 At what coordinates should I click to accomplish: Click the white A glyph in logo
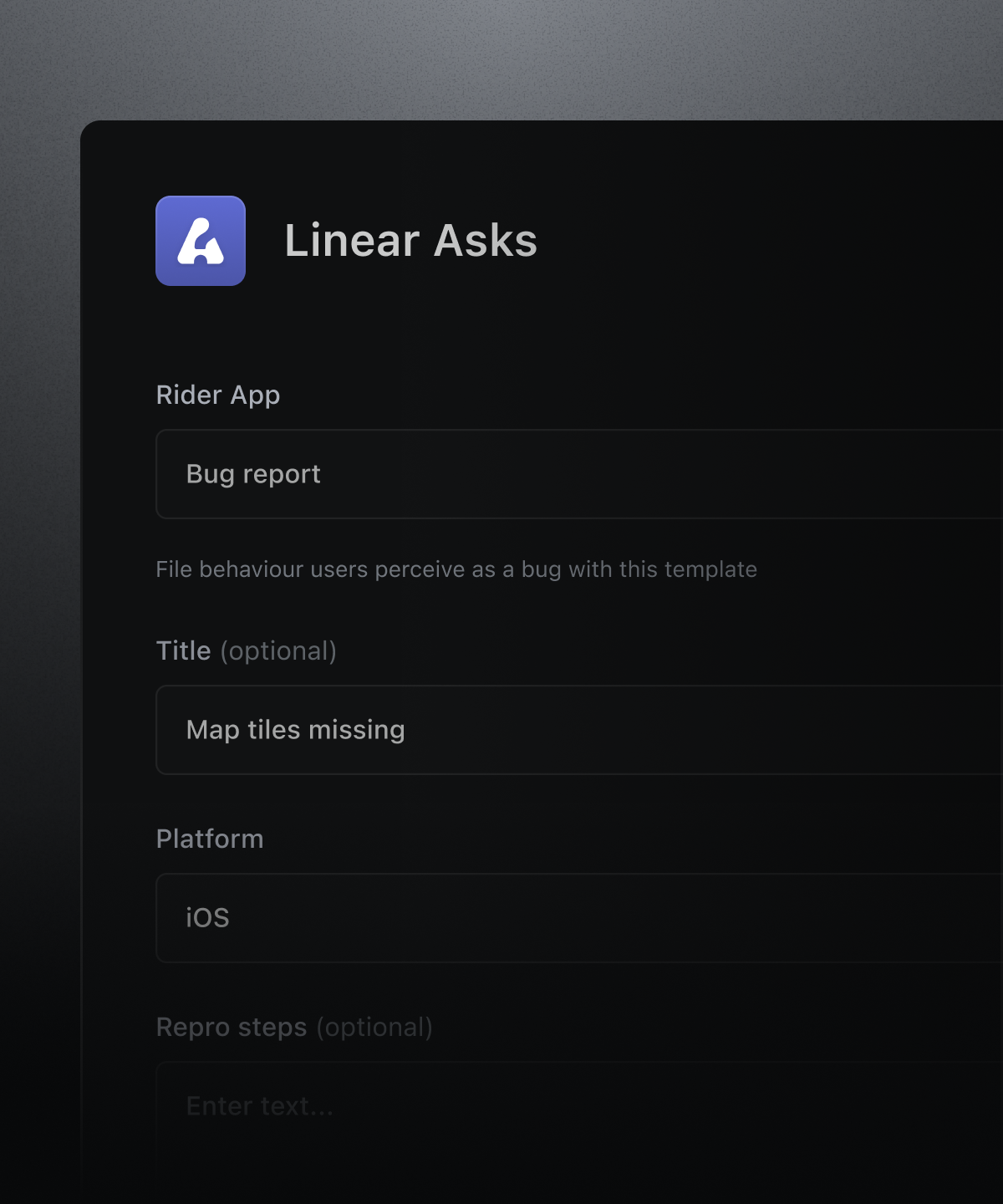click(201, 242)
